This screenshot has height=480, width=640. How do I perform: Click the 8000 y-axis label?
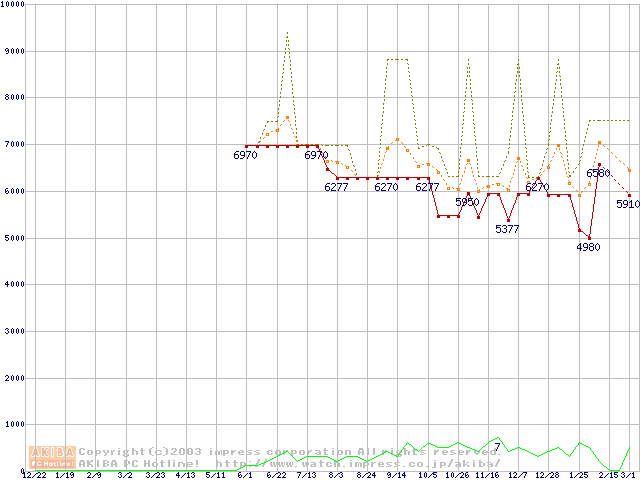pyautogui.click(x=15, y=98)
